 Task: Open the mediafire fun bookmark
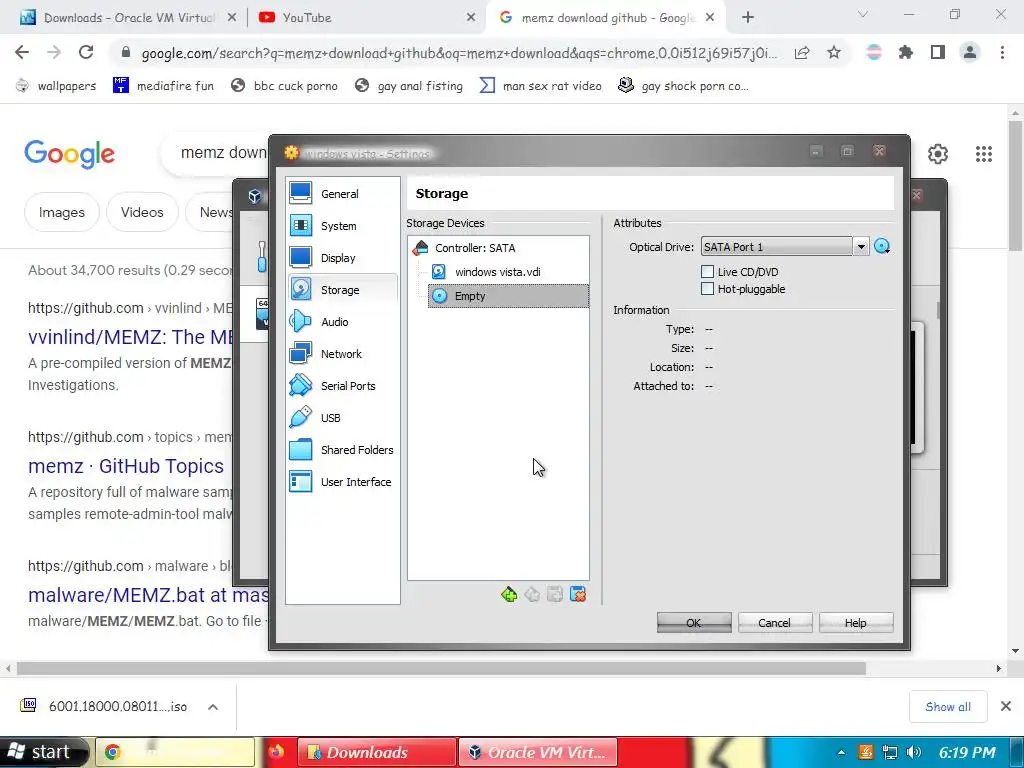[x=164, y=86]
